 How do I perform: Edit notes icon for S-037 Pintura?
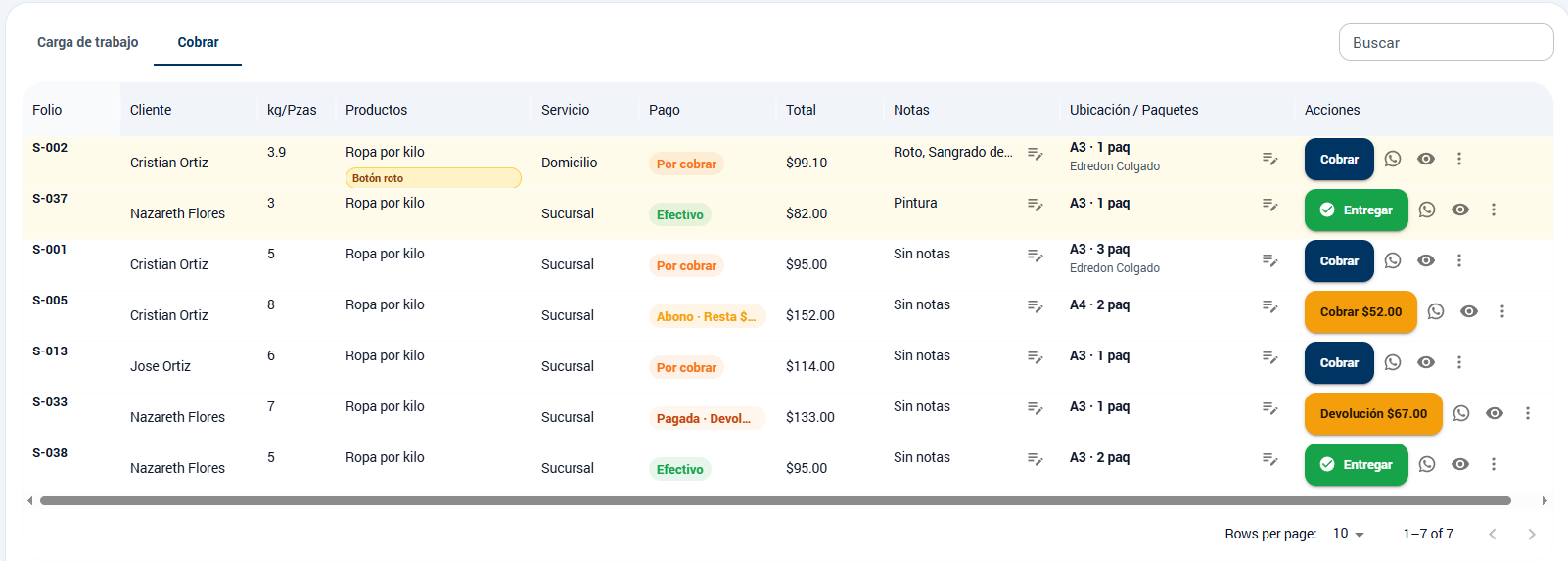coord(1035,204)
